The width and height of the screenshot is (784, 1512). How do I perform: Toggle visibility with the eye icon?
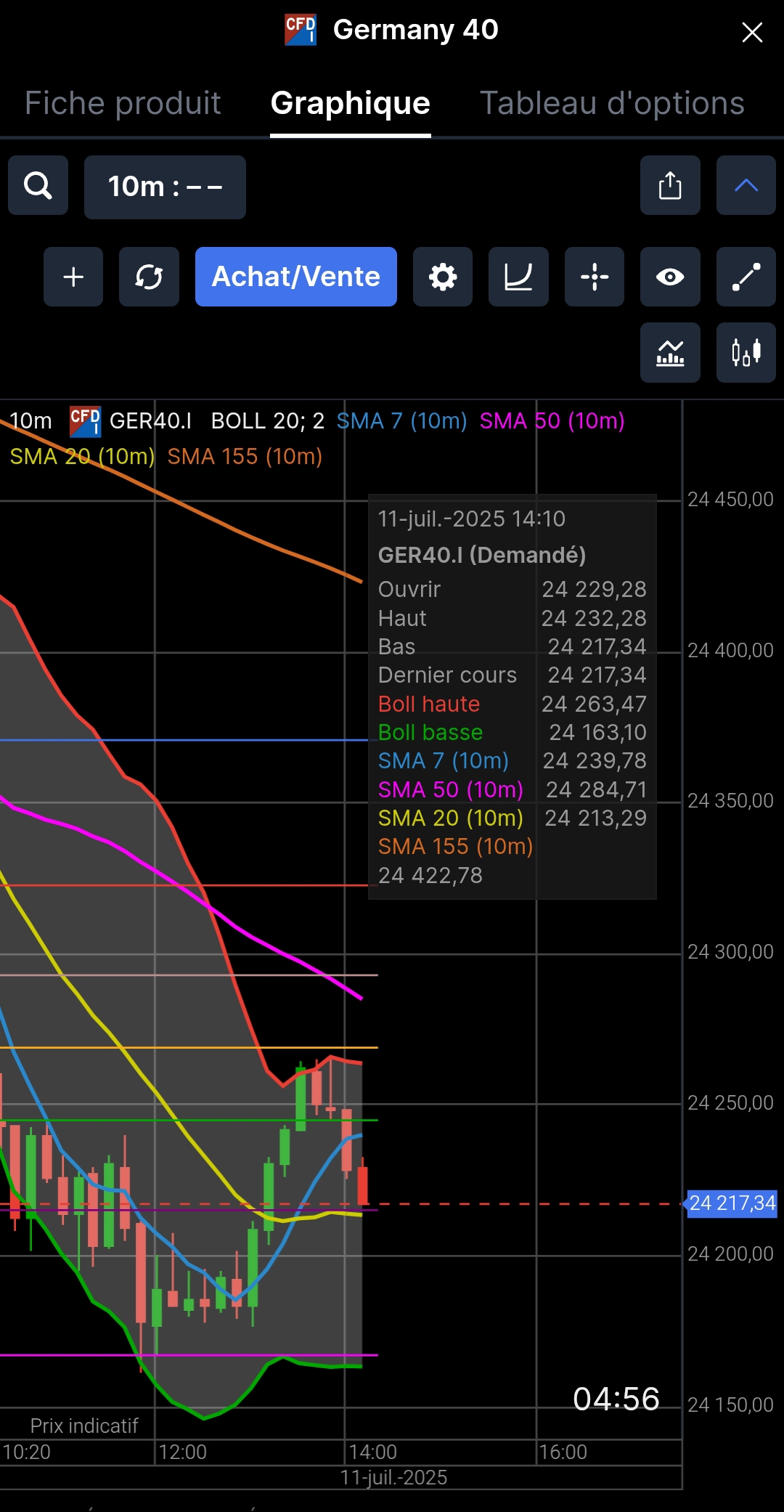point(670,277)
